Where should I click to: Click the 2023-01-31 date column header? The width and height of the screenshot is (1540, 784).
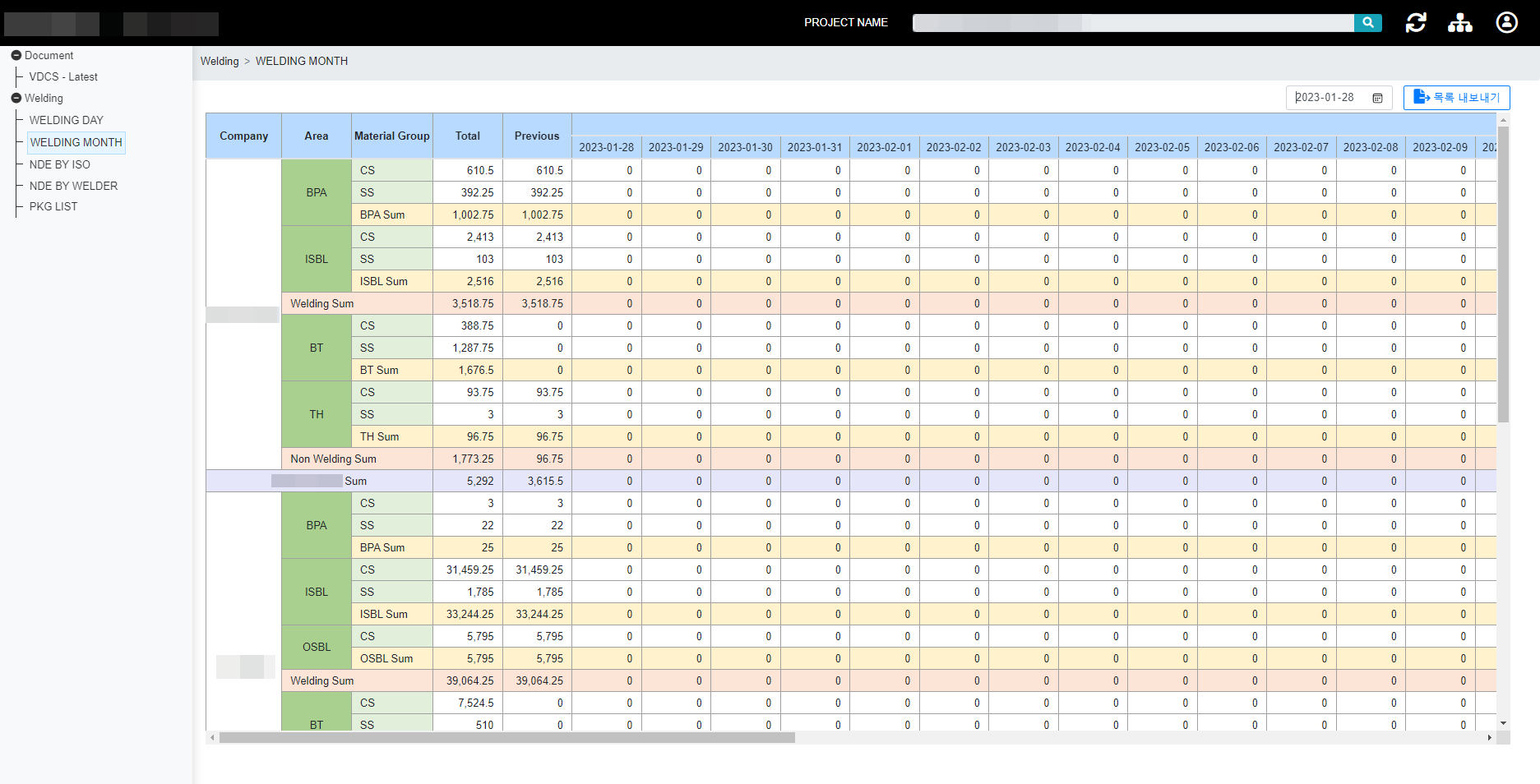(x=815, y=147)
